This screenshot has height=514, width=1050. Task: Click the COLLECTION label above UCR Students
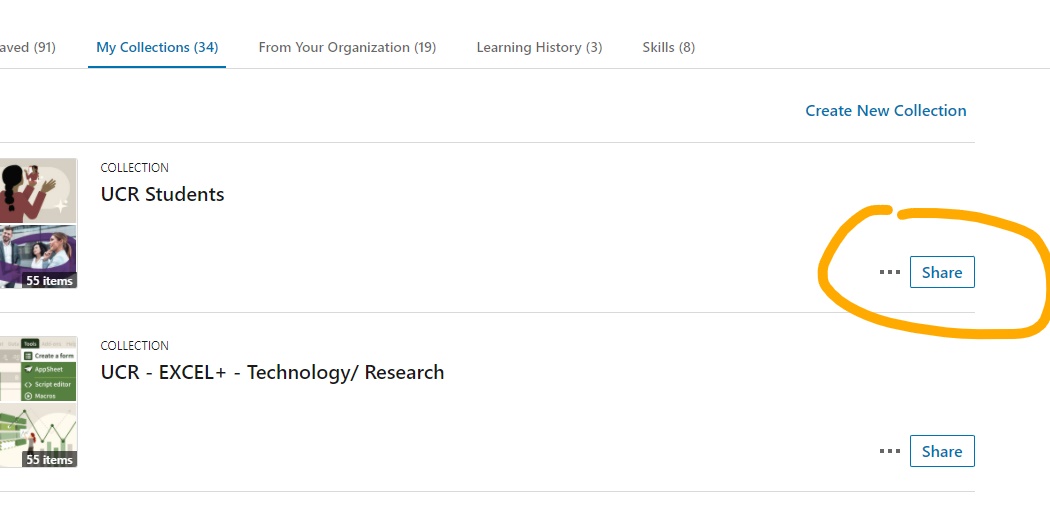point(134,168)
